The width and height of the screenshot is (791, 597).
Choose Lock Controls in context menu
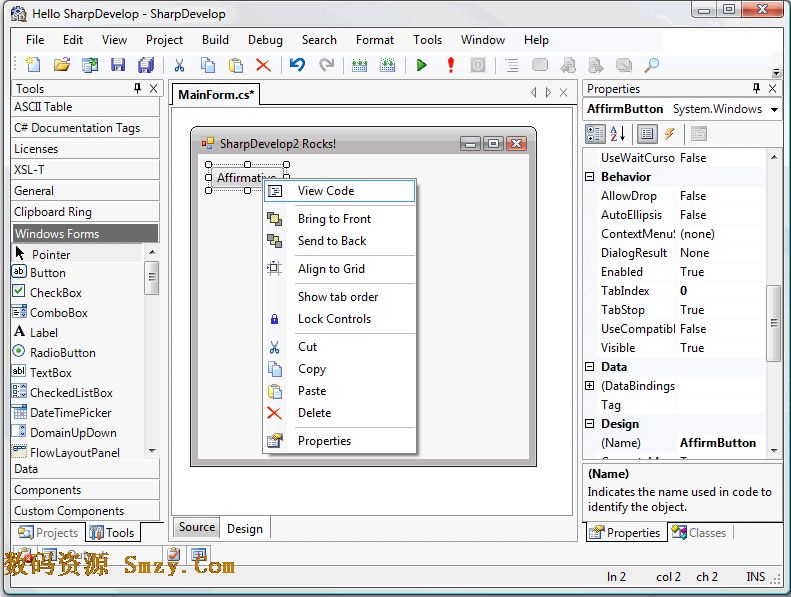coord(340,319)
